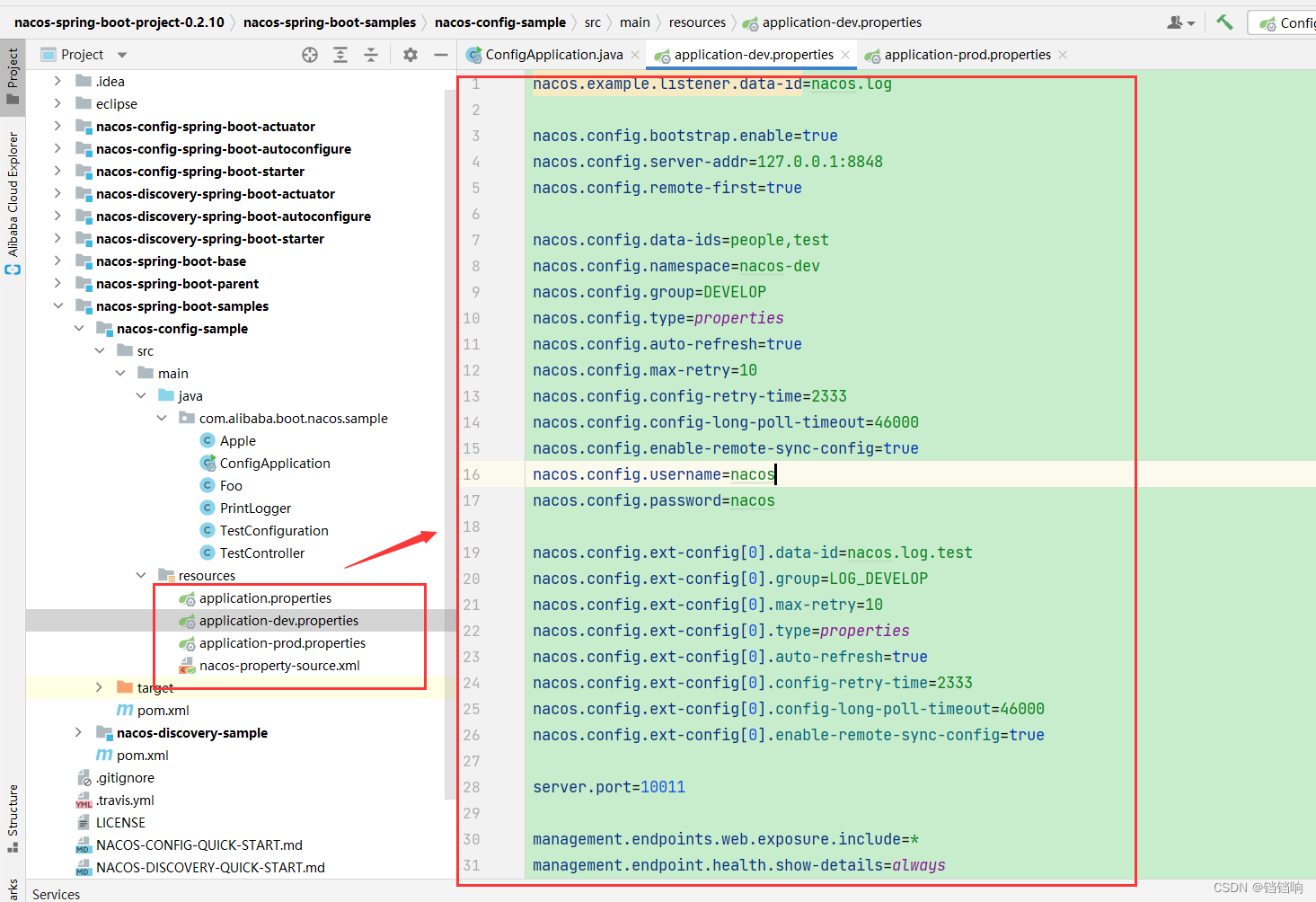Click line 9 nacos.config.group=DEVELOP
The image size is (1316, 902).
(x=649, y=292)
